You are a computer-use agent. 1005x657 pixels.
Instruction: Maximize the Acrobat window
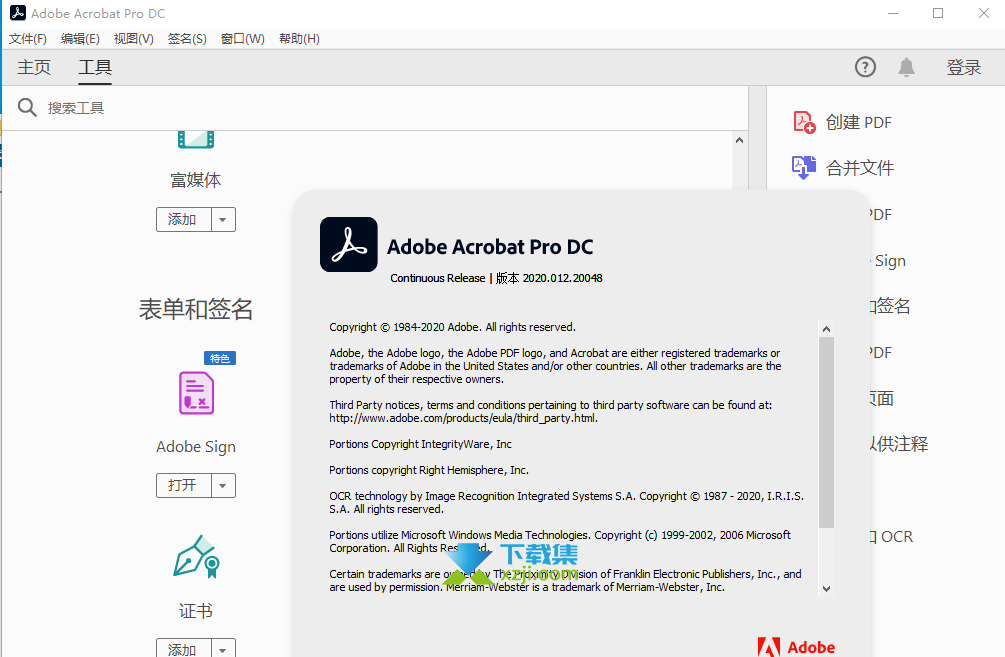(938, 13)
